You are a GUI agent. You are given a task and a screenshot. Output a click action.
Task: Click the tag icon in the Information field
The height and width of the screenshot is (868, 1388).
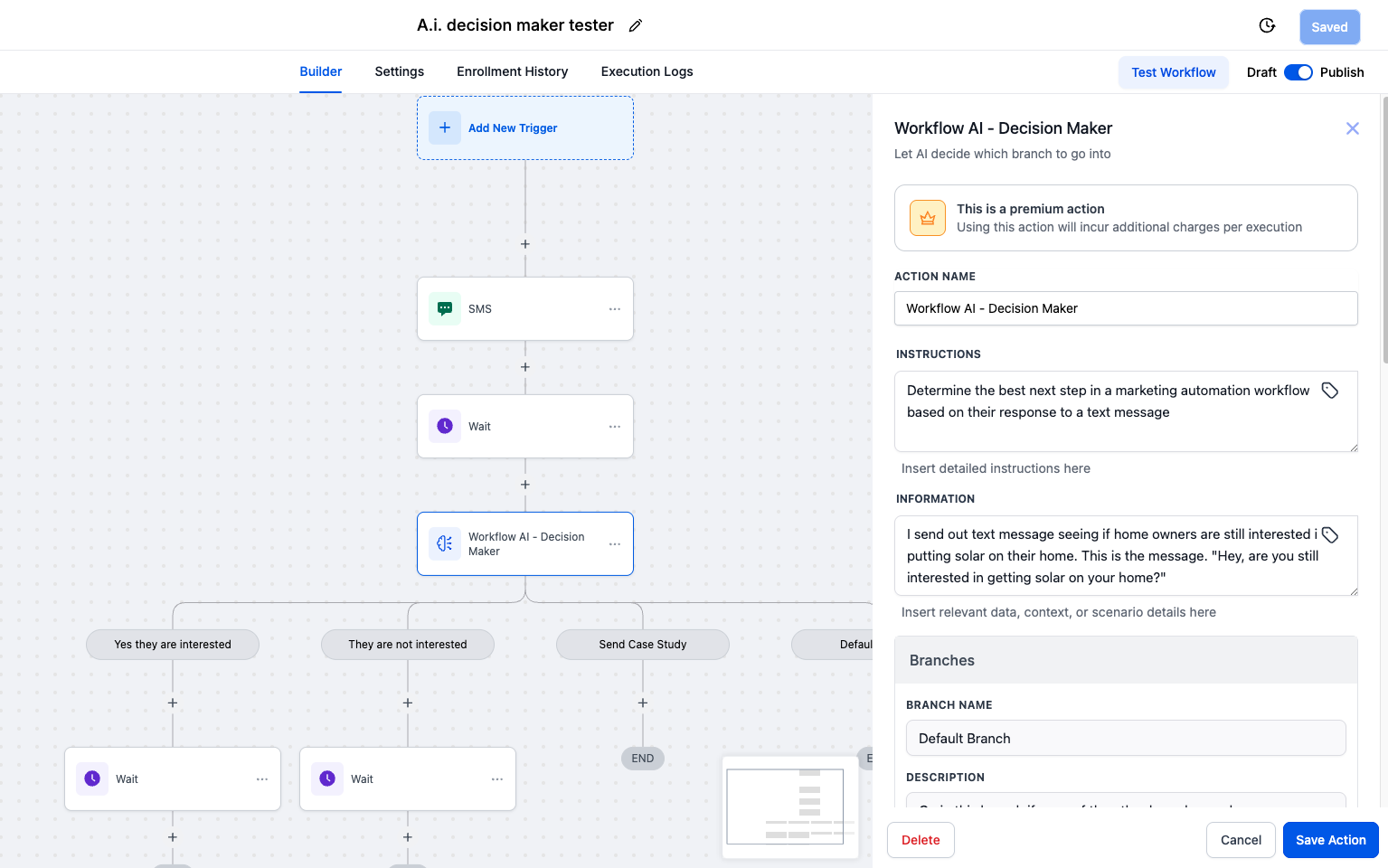(x=1329, y=534)
